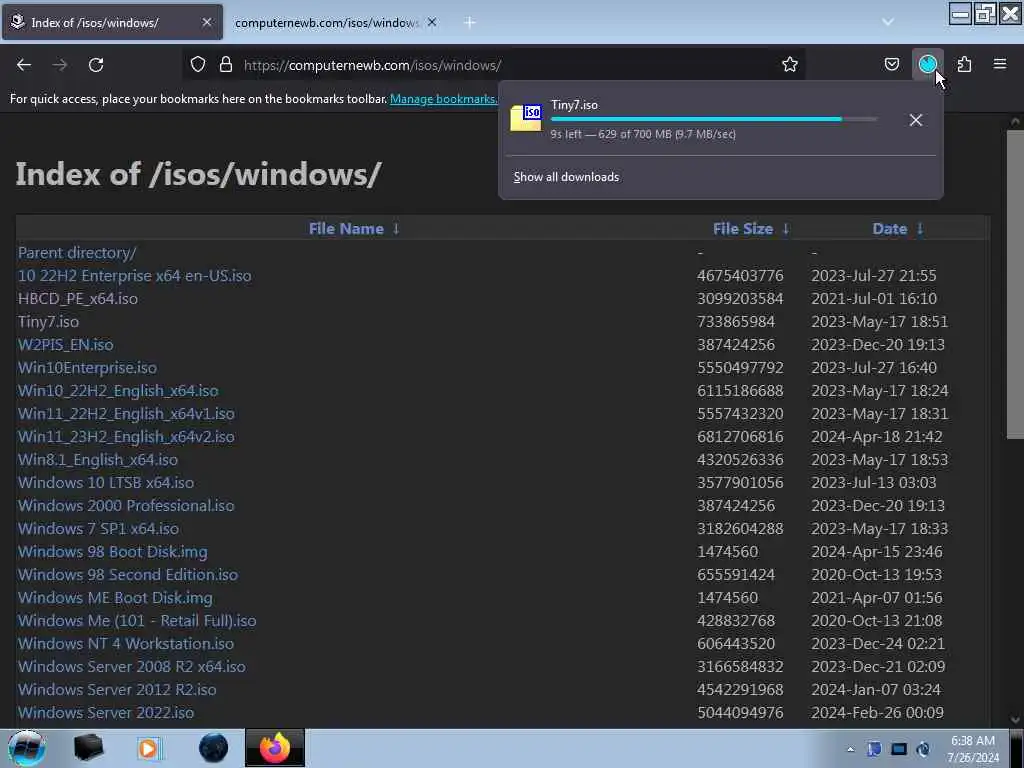
Task: Open the dark globe taskbar icon
Action: (x=214, y=748)
